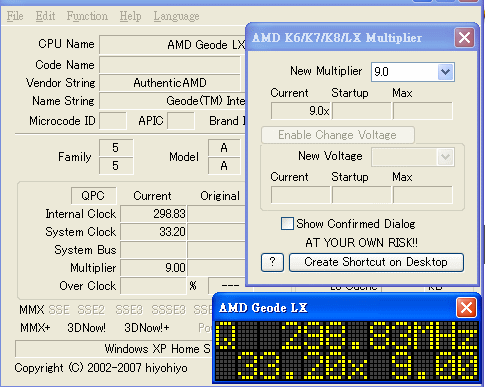Click the Enable Change Voltage button

pos(338,135)
